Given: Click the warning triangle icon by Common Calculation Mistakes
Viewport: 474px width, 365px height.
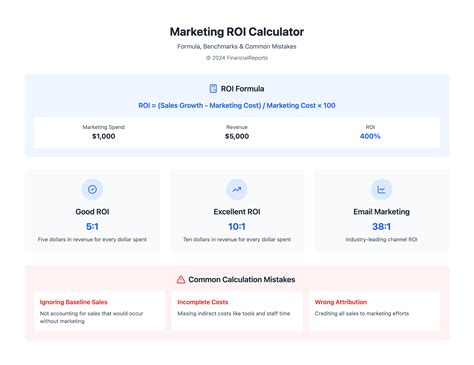Looking at the screenshot, I should [181, 279].
